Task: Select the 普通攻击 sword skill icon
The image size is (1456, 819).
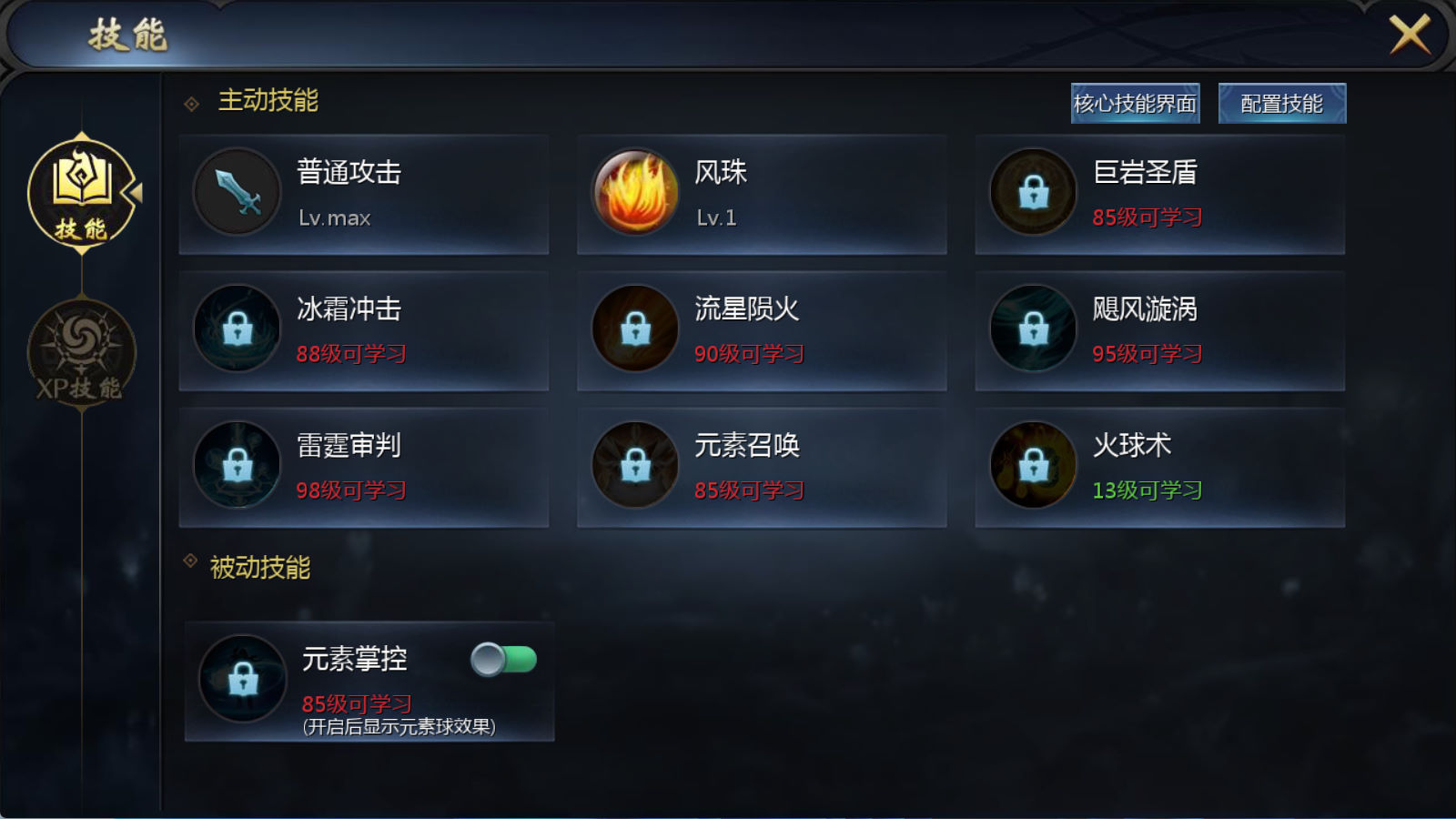Action: pos(237,192)
